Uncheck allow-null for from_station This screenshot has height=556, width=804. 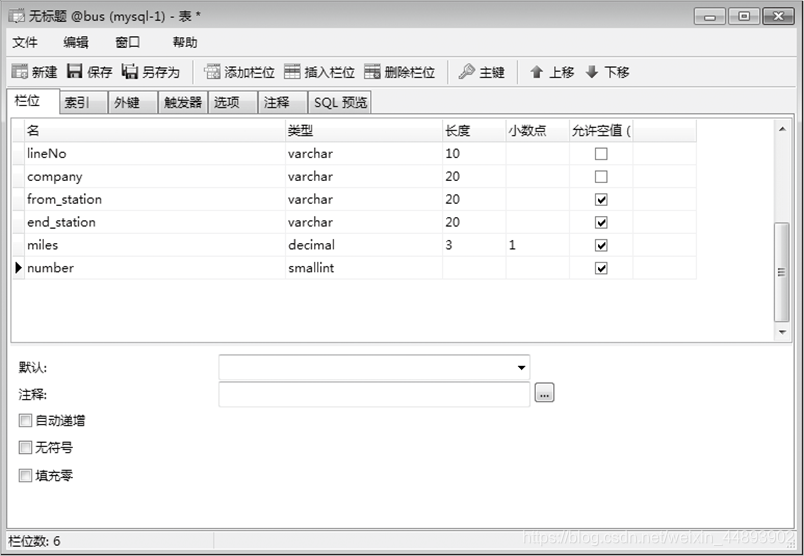(601, 200)
